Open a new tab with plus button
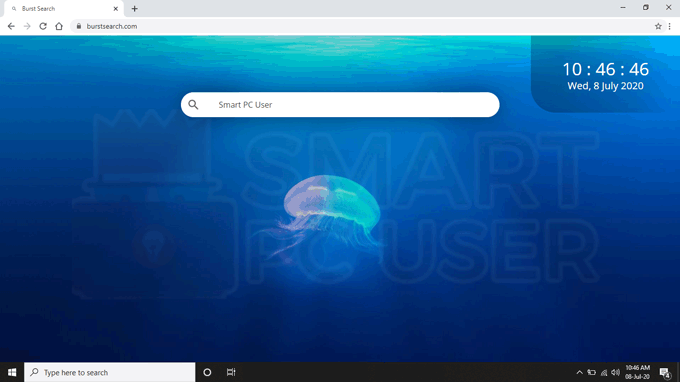Screen dimensions: 680x382 tap(134, 9)
